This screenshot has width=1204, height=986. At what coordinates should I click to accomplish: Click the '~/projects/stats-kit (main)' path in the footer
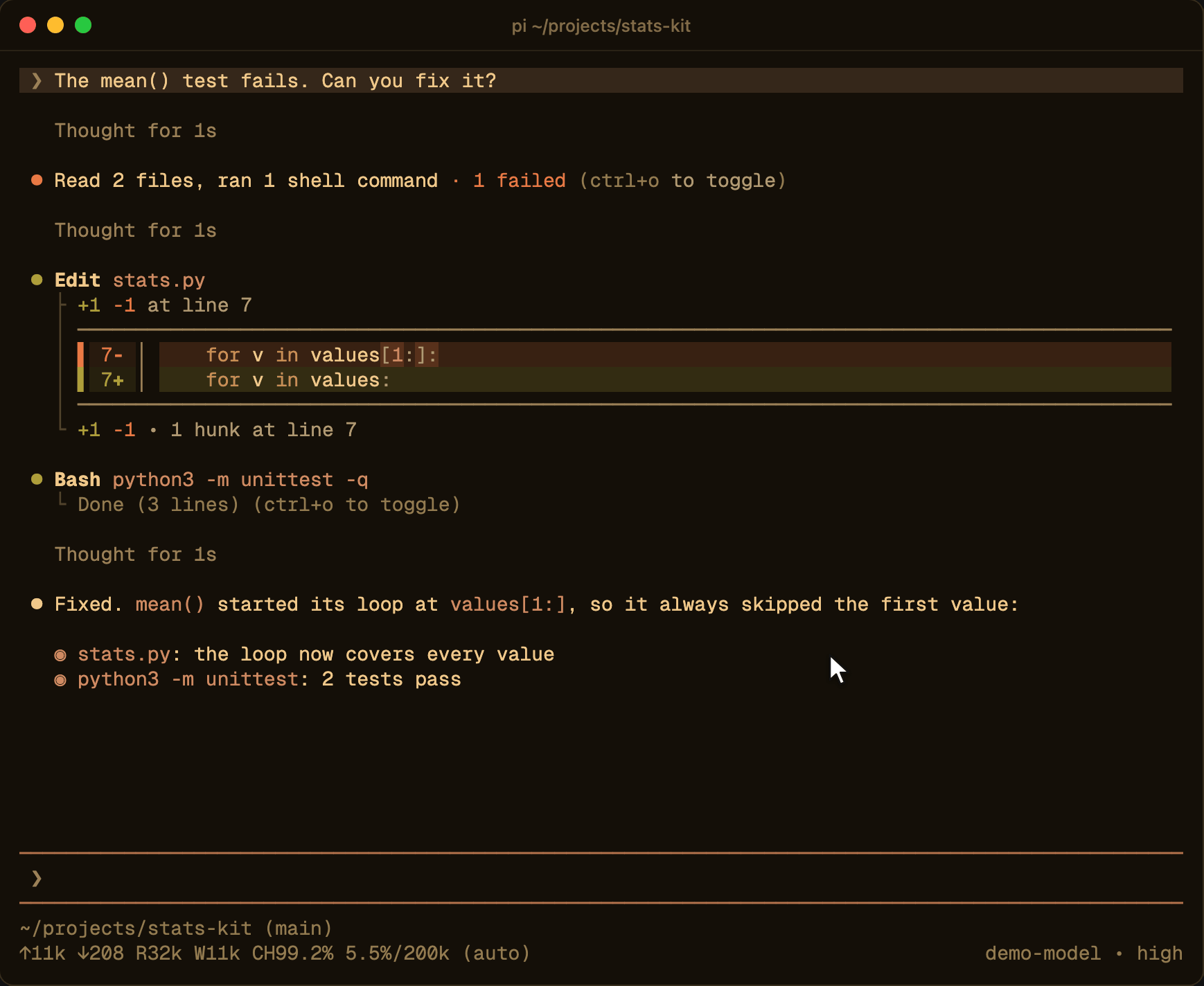[x=177, y=929]
